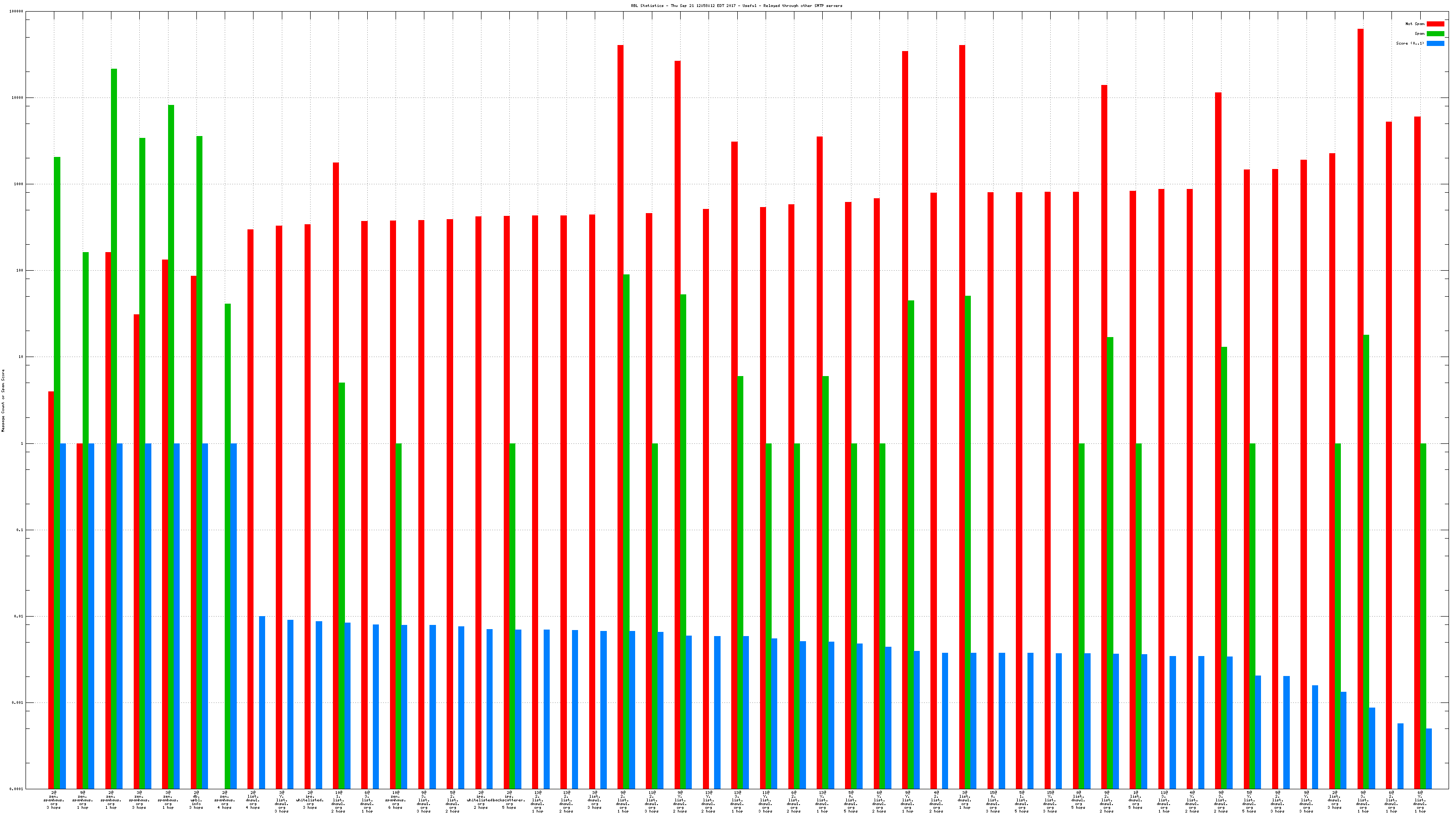Viewport: 1456px width, 819px height.
Task: Click the ips.whitelisted.org 3 hops x-axis label
Action: (310, 800)
